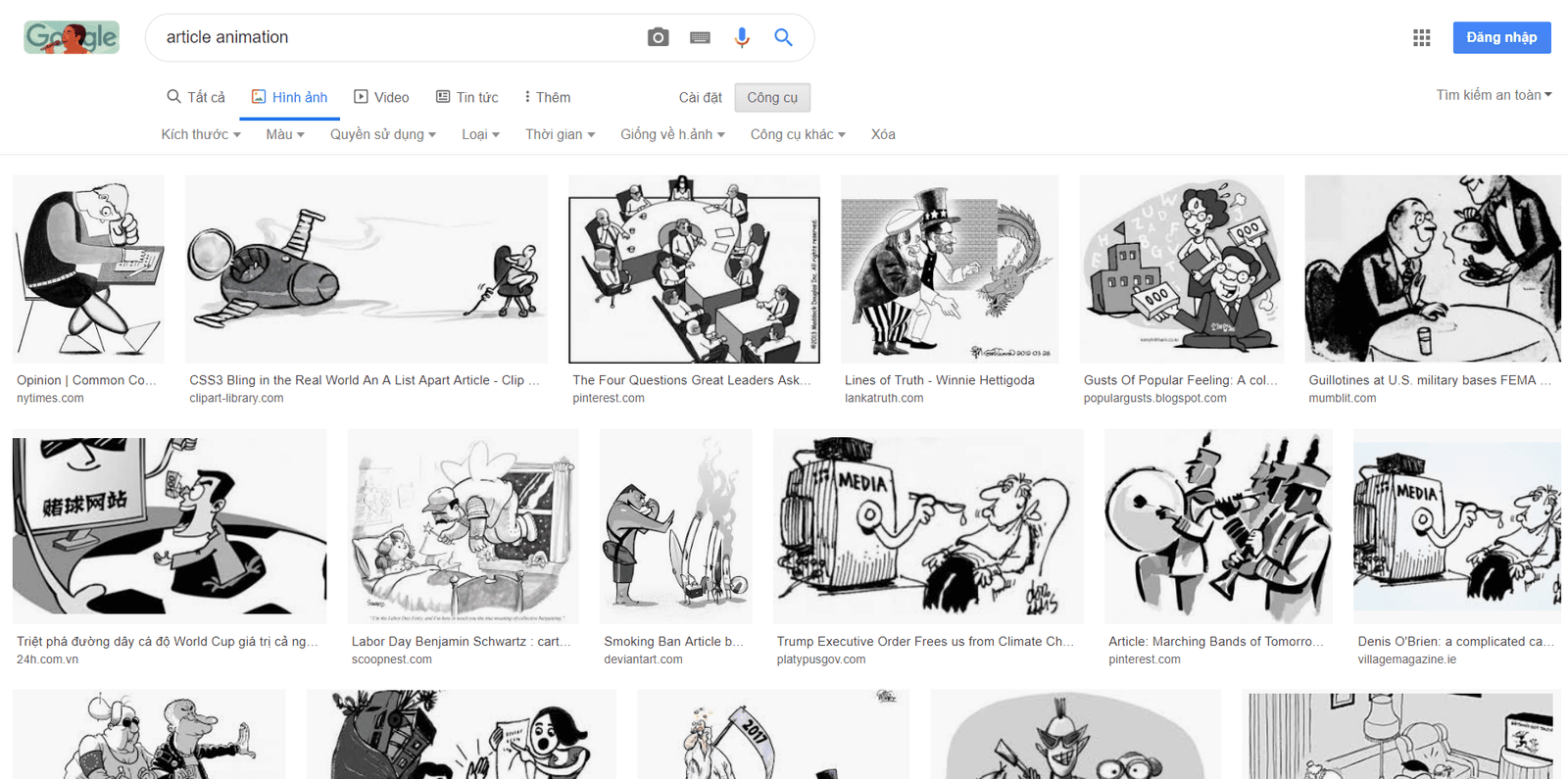Click the nytimes.com source text
Viewport: 1568px width, 779px height.
pos(50,399)
